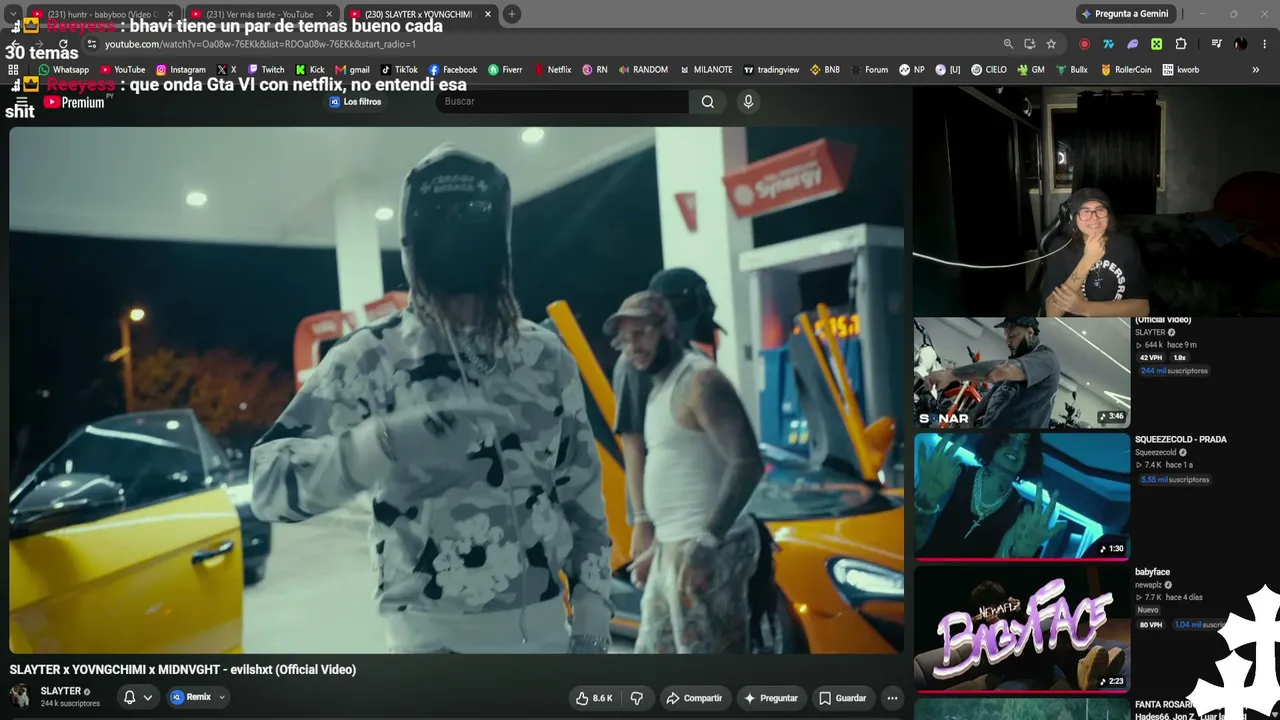
Task: Save the video with Guardar
Action: pos(842,698)
